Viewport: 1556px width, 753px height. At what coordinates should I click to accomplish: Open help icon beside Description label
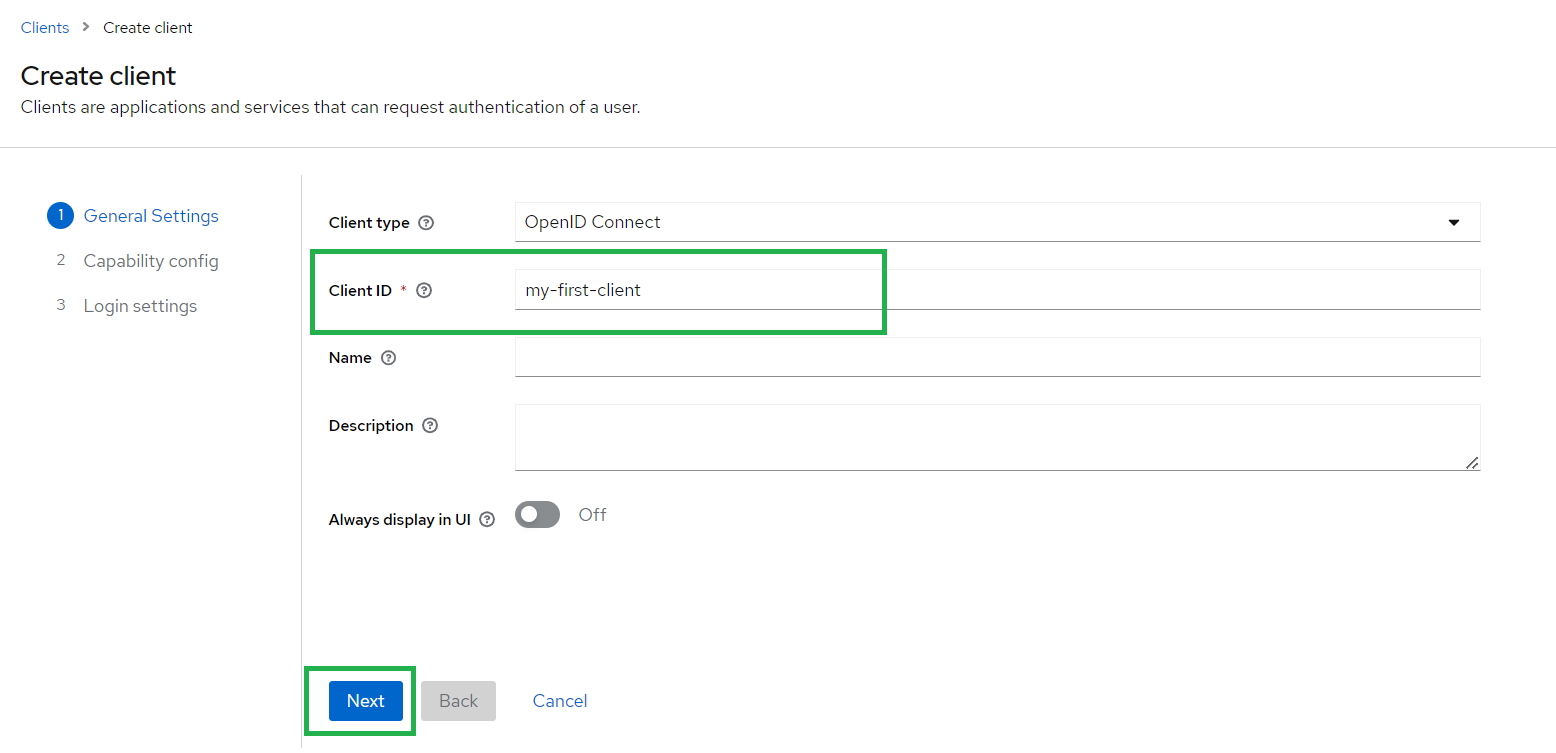430,426
